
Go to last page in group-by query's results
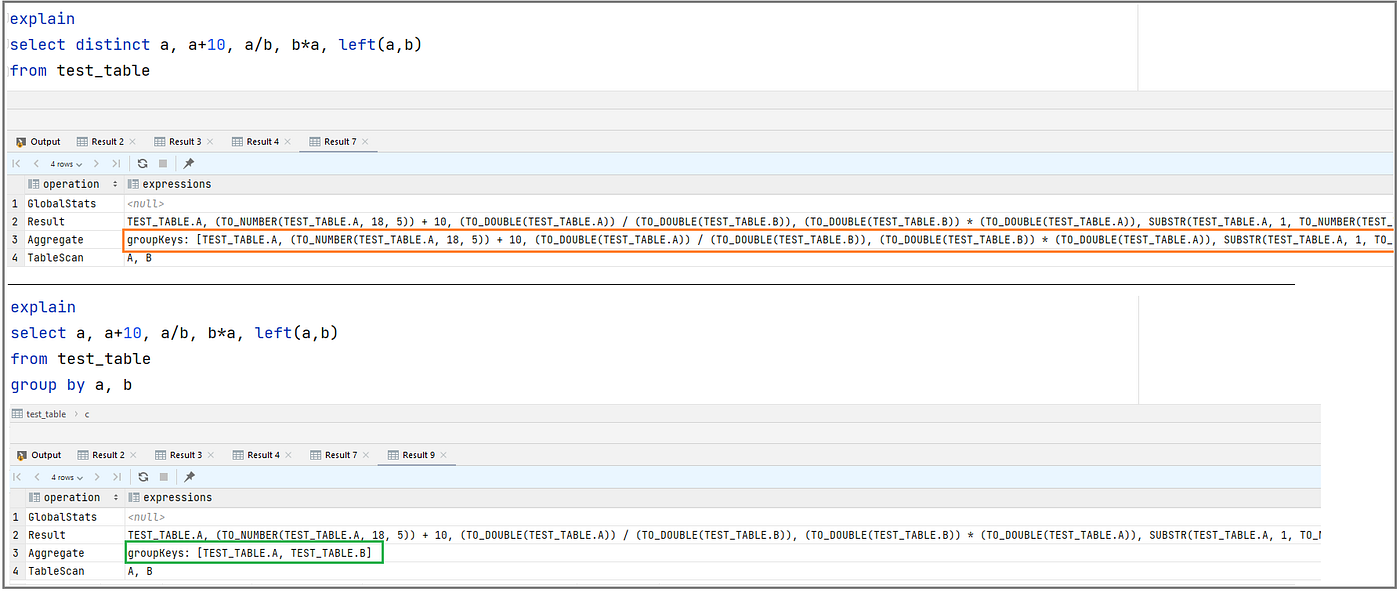pyautogui.click(x=116, y=477)
